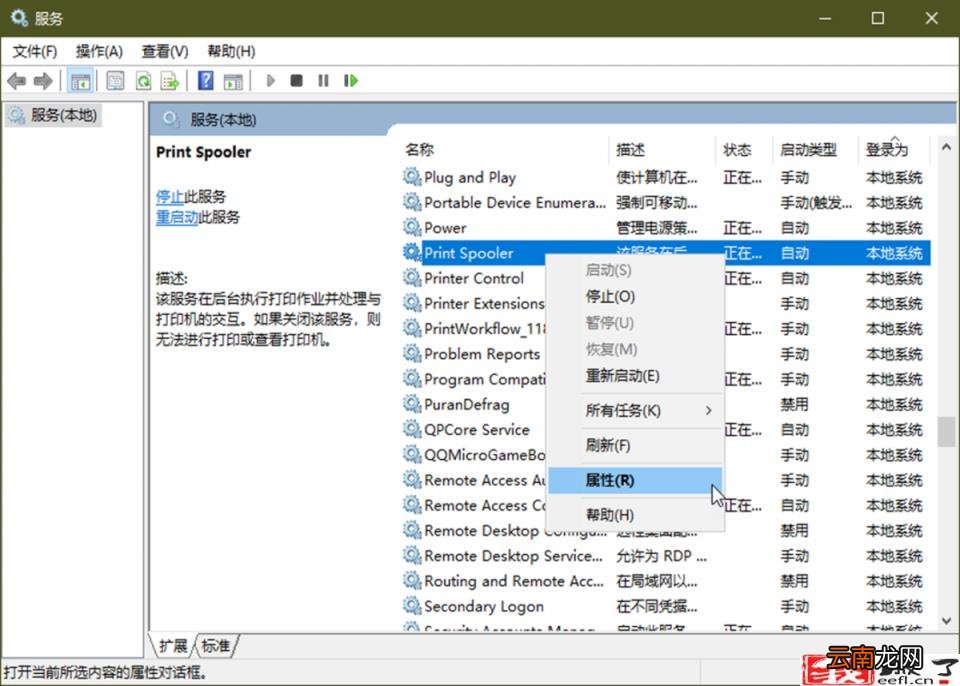Click the green Refresh toolbar icon
The height and width of the screenshot is (686, 960).
144,81
